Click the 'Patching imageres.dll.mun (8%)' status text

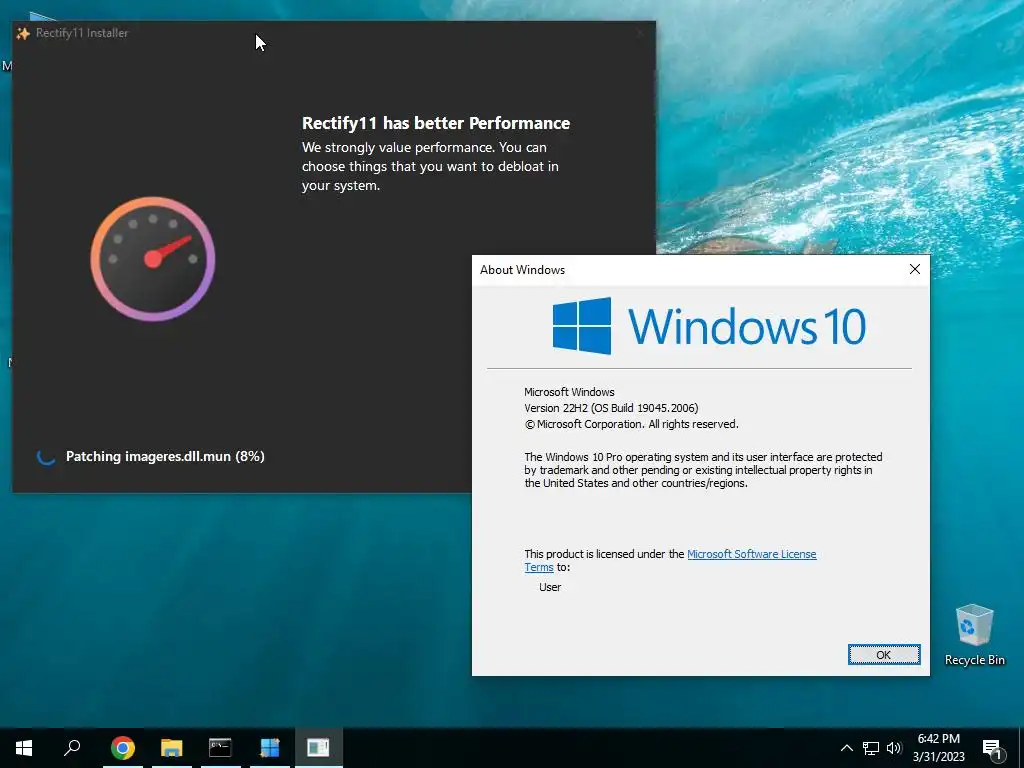coord(165,456)
